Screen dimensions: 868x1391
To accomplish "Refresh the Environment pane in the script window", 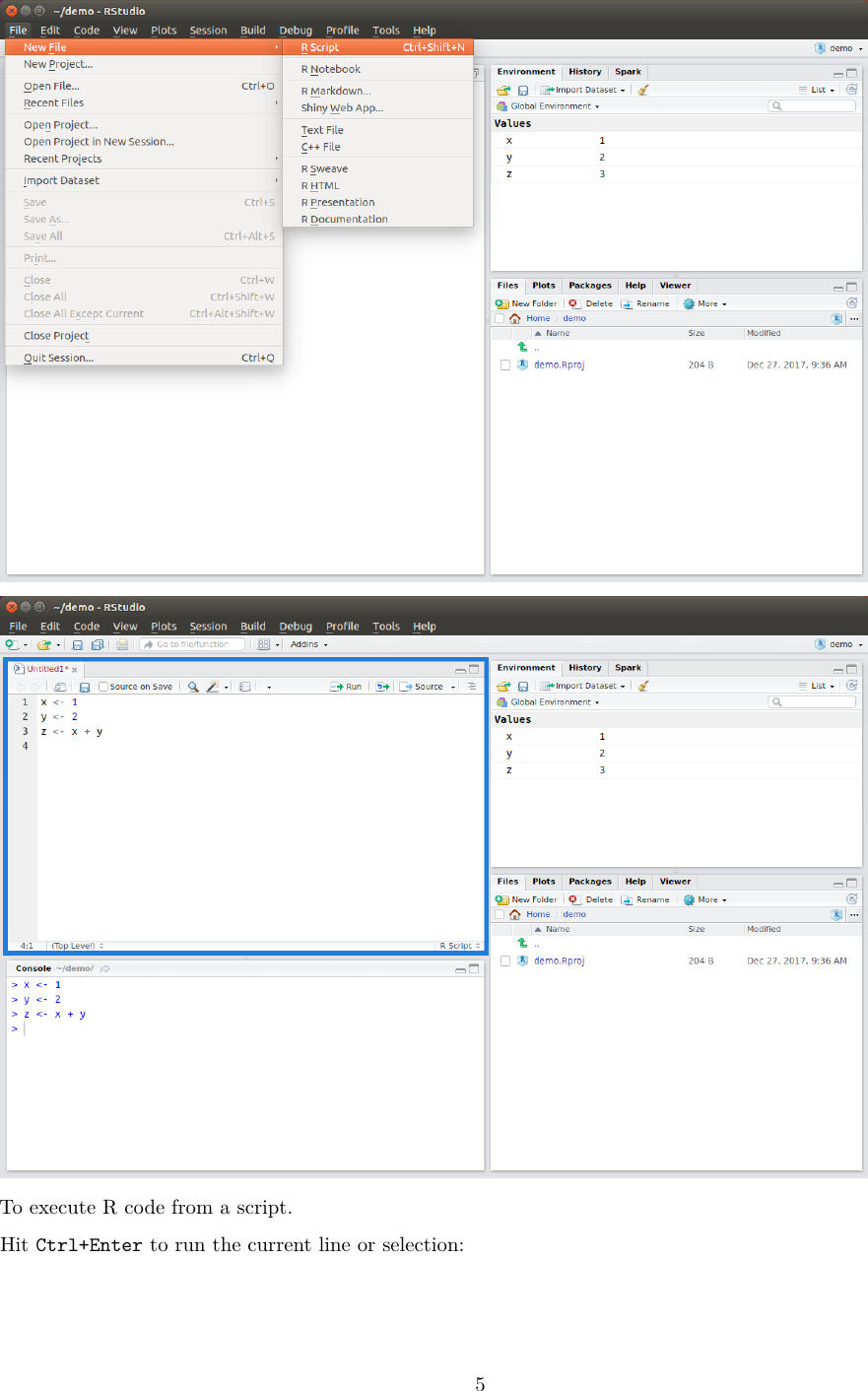I will pos(852,686).
